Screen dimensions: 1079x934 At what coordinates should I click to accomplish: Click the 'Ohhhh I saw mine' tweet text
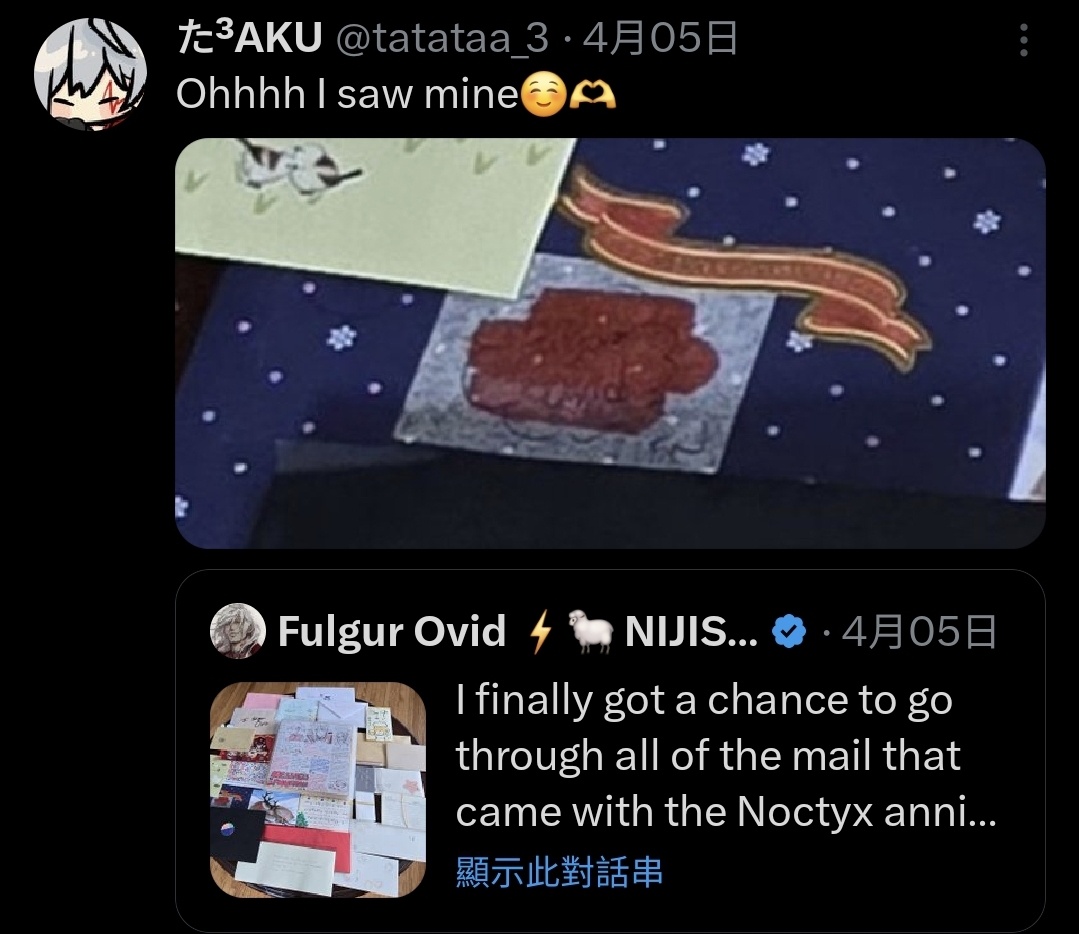tap(347, 94)
